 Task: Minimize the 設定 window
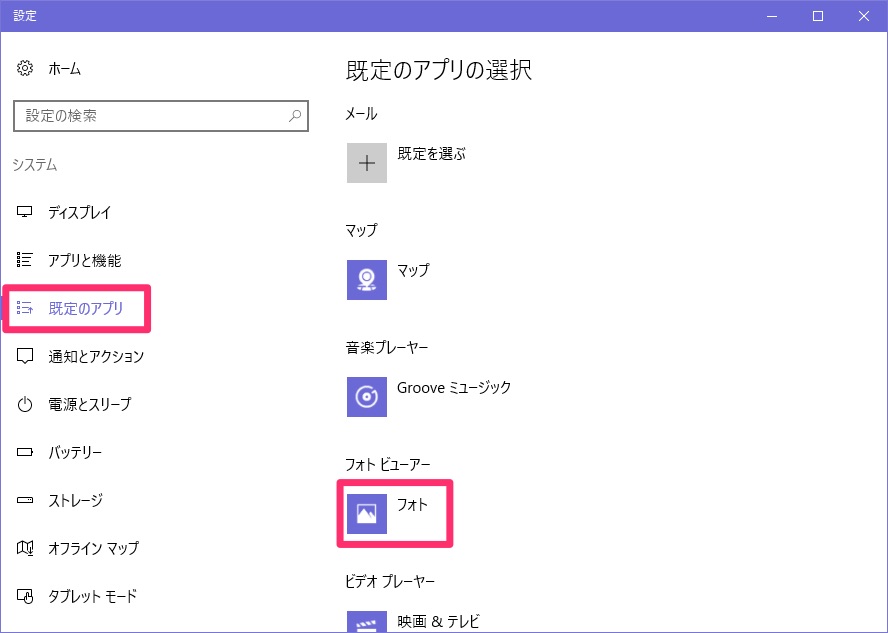click(771, 16)
